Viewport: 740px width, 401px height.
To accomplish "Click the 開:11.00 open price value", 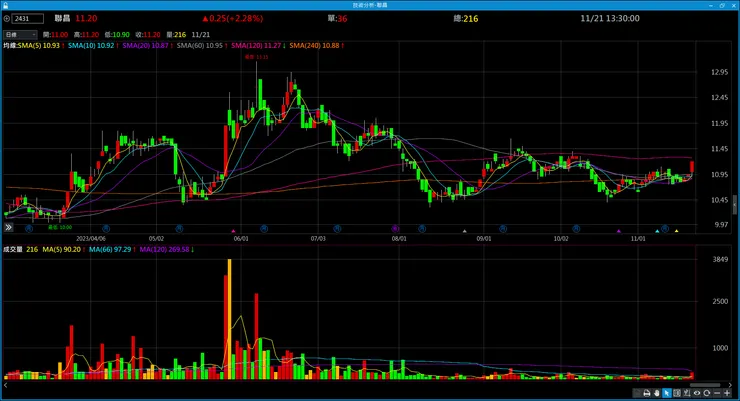I will (x=55, y=34).
